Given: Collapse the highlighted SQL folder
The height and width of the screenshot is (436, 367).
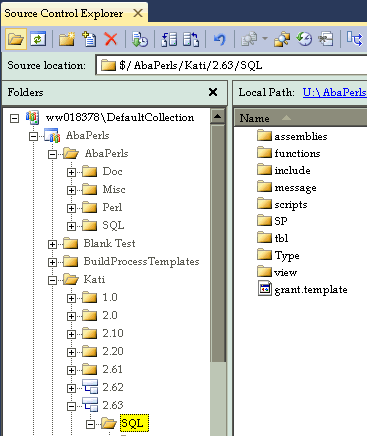Looking at the screenshot, I should 90,424.
